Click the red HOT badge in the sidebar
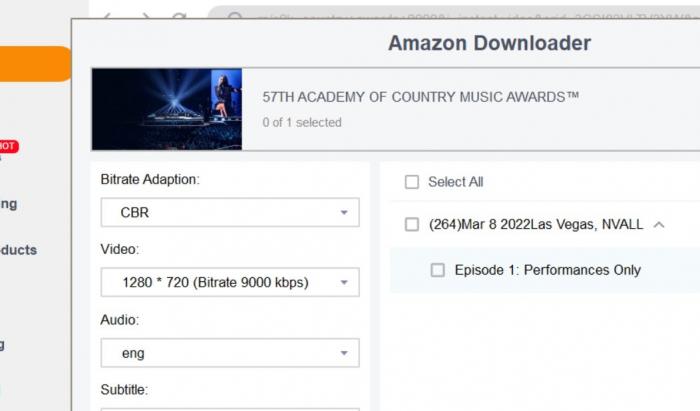This screenshot has height=411, width=700. coord(8,146)
